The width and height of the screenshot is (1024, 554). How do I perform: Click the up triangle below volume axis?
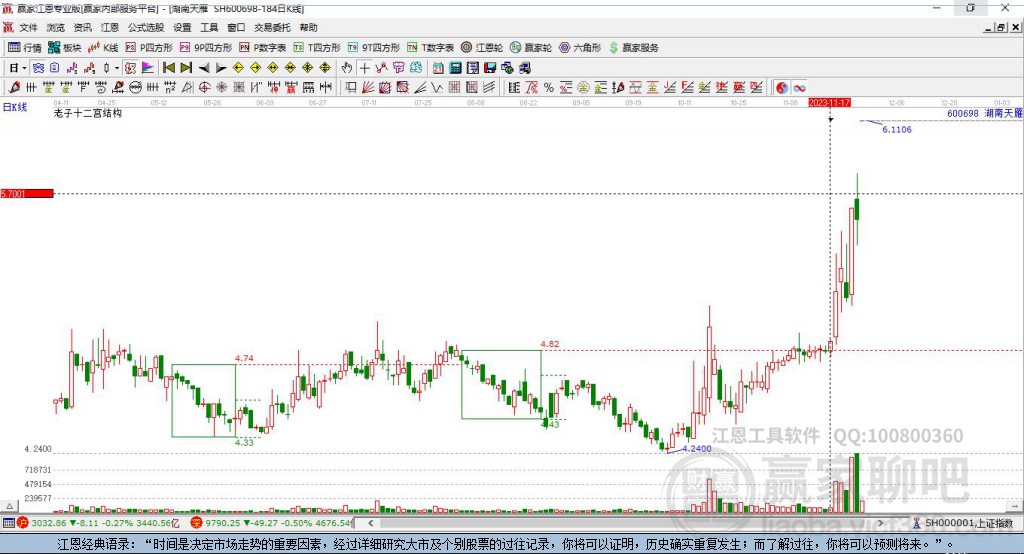pyautogui.click(x=9, y=506)
